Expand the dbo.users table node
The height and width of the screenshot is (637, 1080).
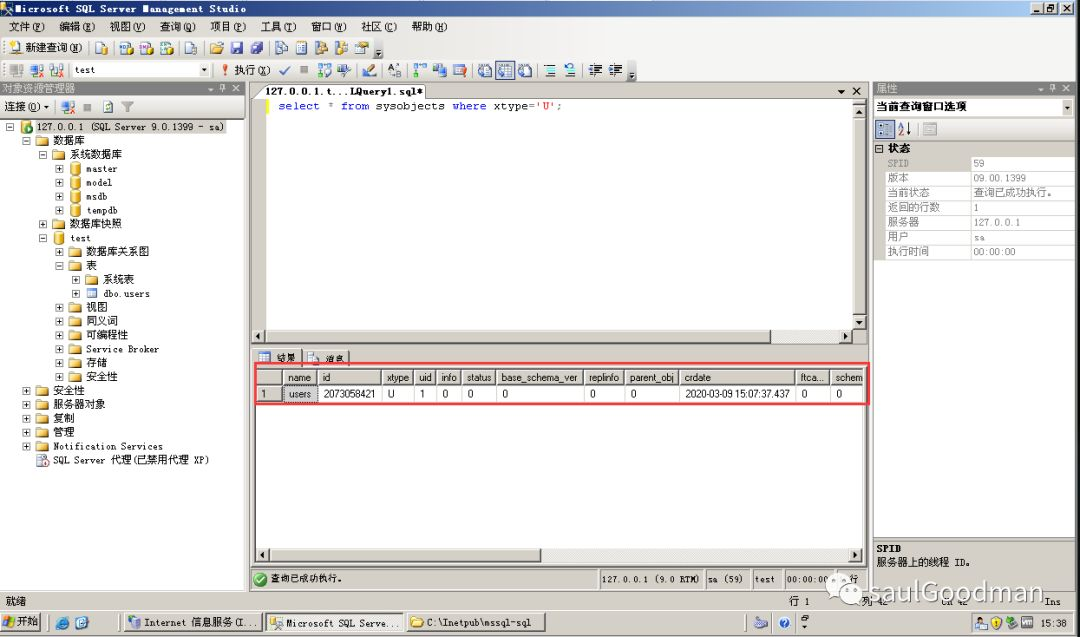pyautogui.click(x=76, y=293)
